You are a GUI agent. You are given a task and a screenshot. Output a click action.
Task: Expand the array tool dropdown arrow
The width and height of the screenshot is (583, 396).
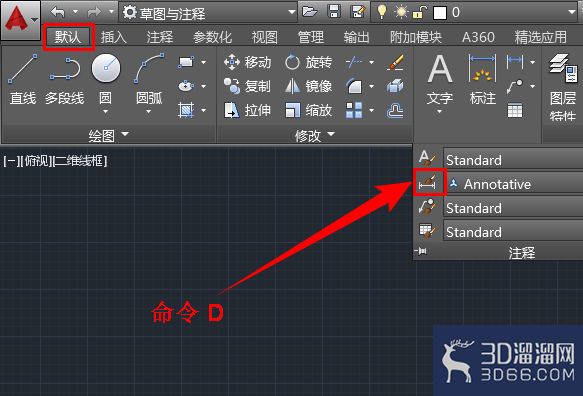click(x=371, y=110)
